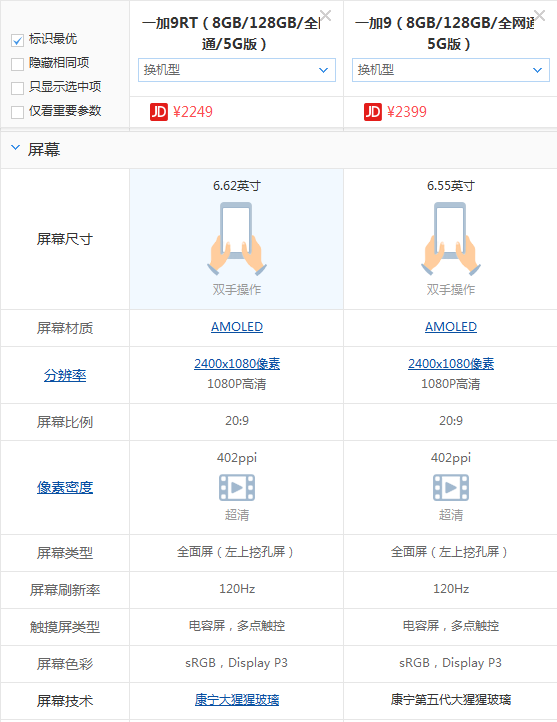The width and height of the screenshot is (557, 722).
Task: Click the film icon under 一加9 402ppi
Action: coord(451,487)
